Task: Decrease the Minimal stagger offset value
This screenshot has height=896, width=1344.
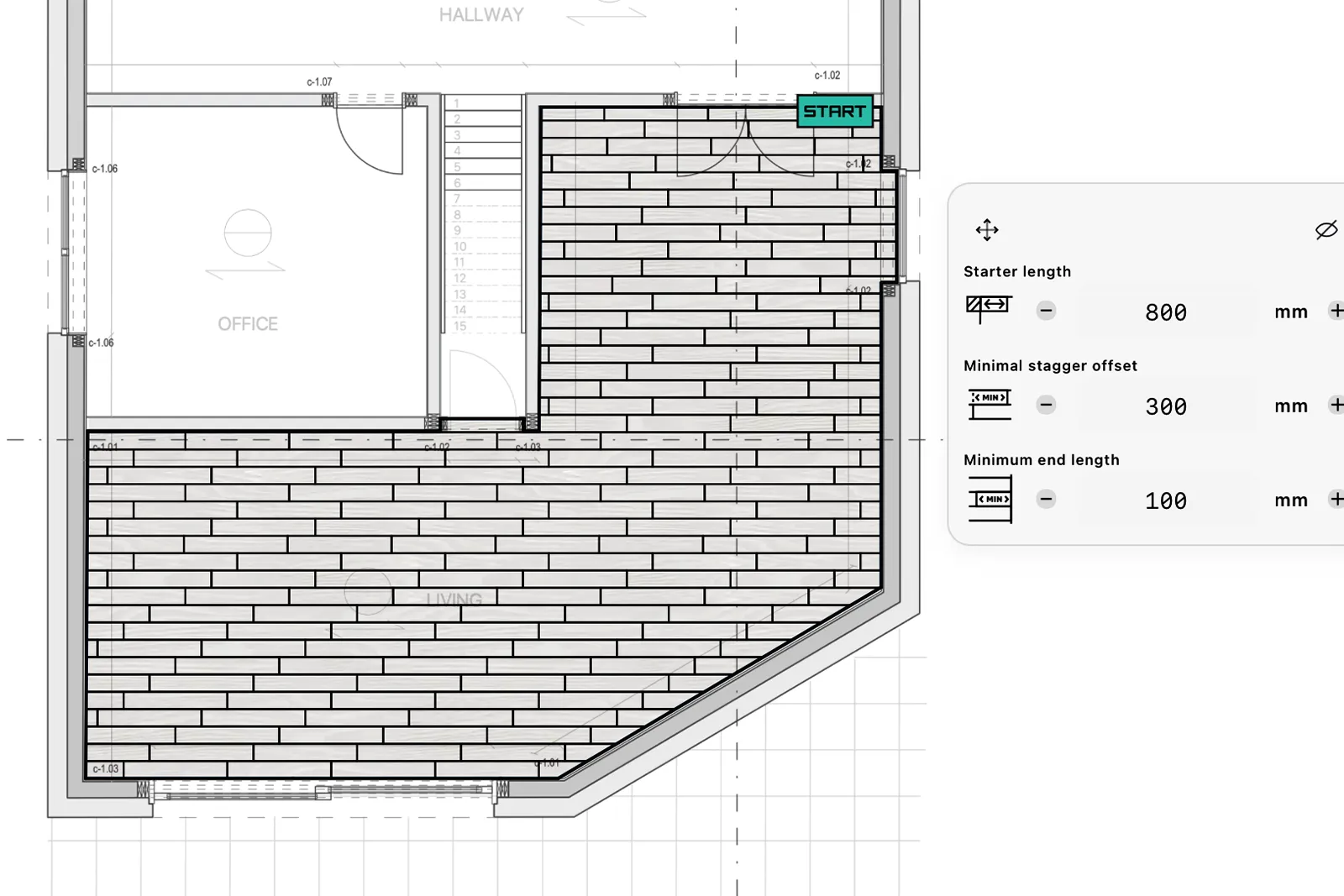Action: click(x=1046, y=404)
